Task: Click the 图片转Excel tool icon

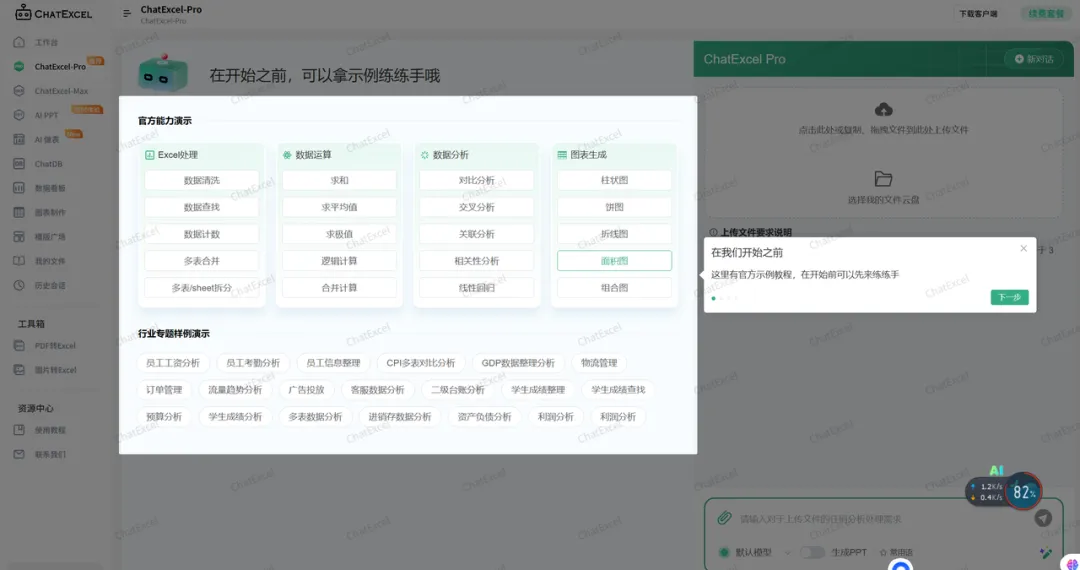Action: (x=19, y=370)
